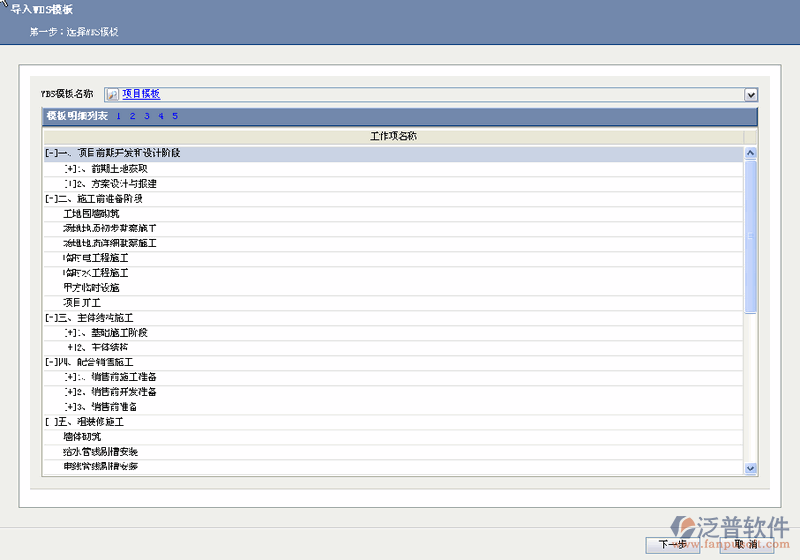Expand the 基础施工阶段 sub-item
The width and height of the screenshot is (800, 560).
69,333
